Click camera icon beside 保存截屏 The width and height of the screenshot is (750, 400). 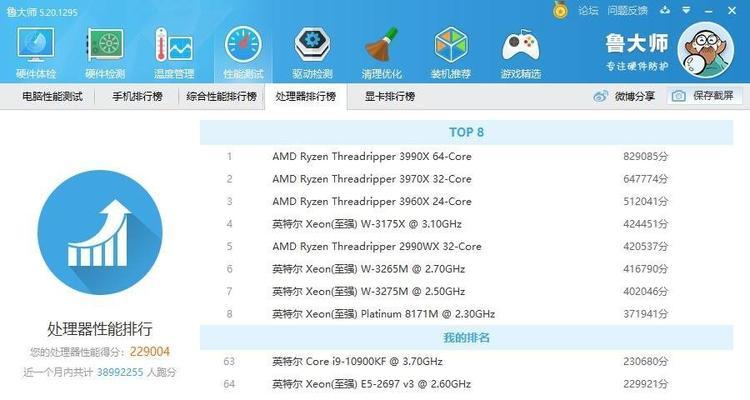point(678,96)
